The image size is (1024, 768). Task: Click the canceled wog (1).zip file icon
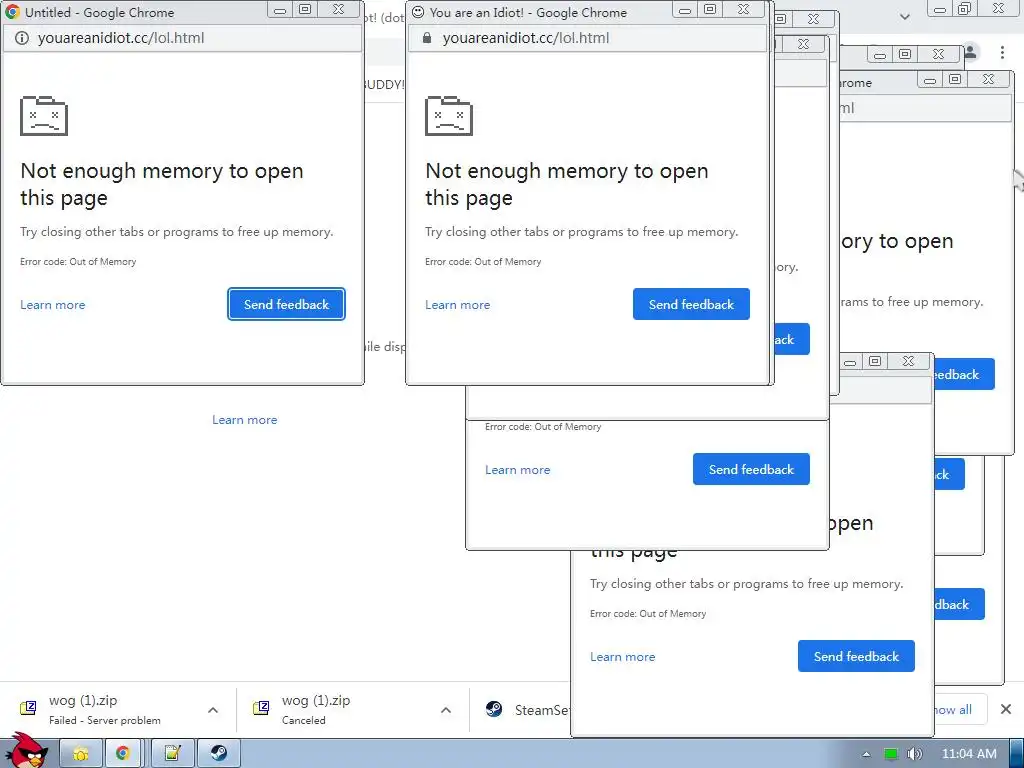(x=261, y=708)
